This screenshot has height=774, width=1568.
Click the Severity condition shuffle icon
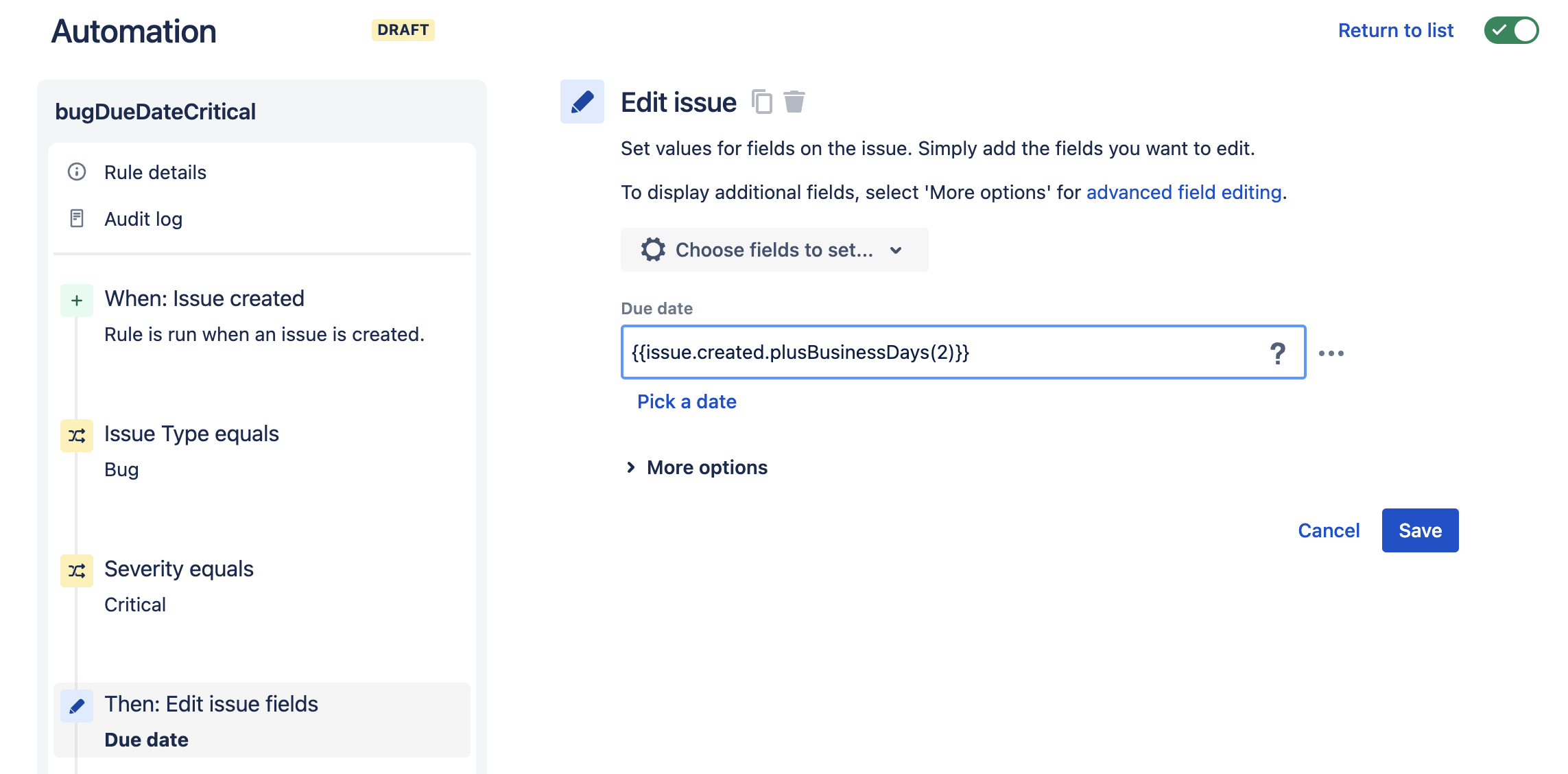77,571
